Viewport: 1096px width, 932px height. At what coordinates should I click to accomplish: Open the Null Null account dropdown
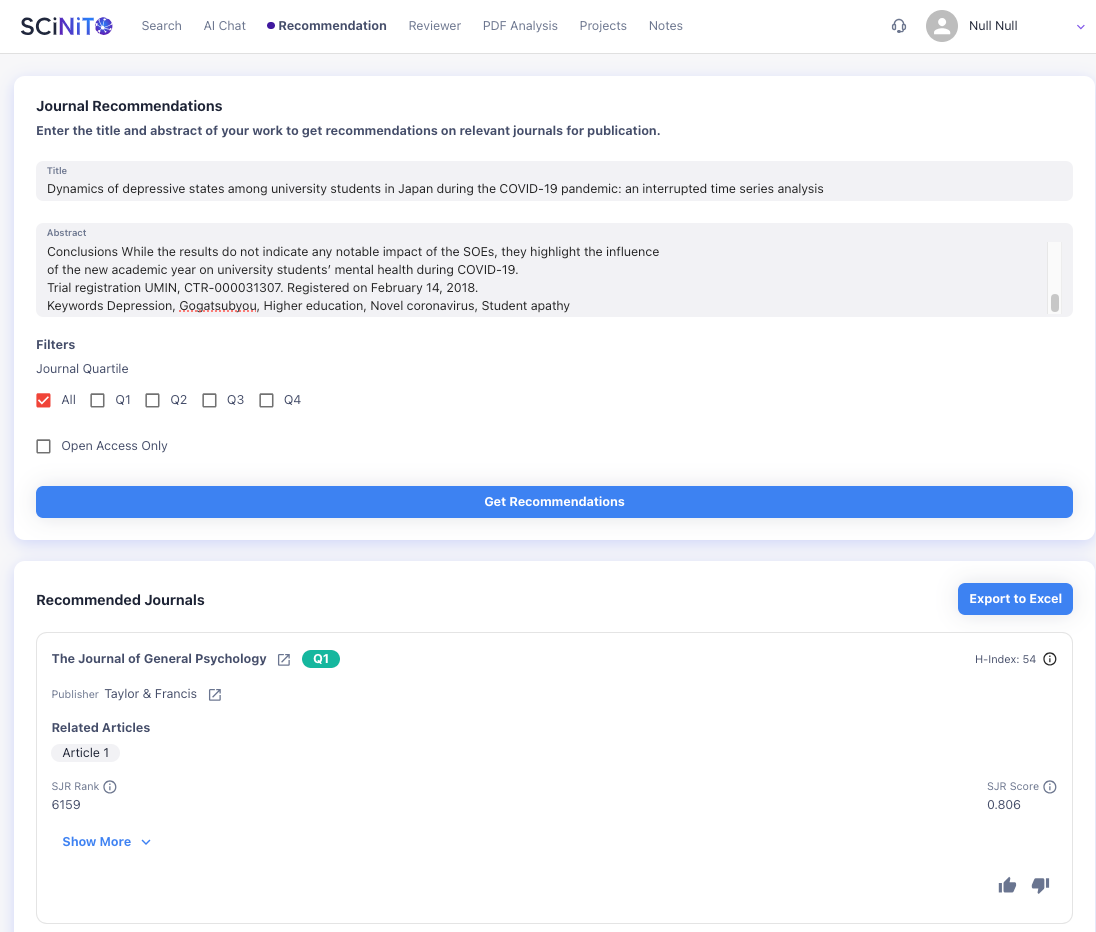click(1080, 27)
